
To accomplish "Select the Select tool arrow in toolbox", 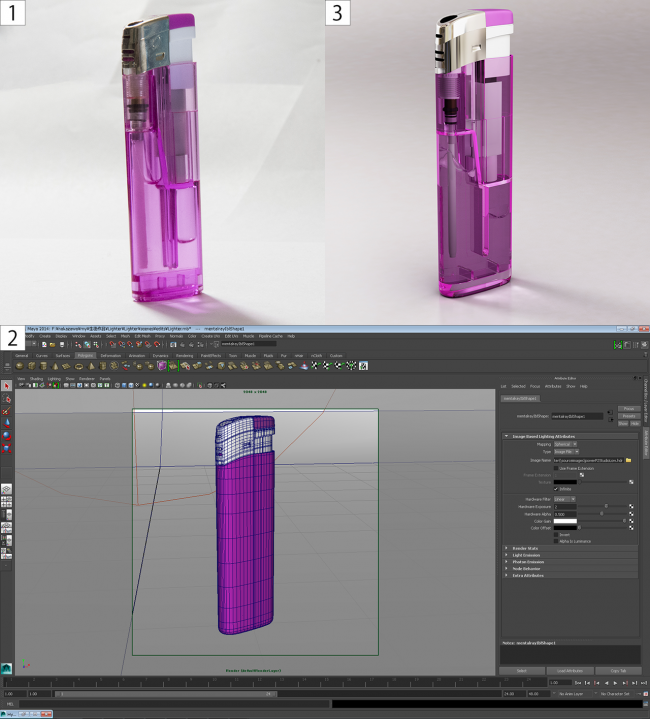I will (x=6, y=385).
